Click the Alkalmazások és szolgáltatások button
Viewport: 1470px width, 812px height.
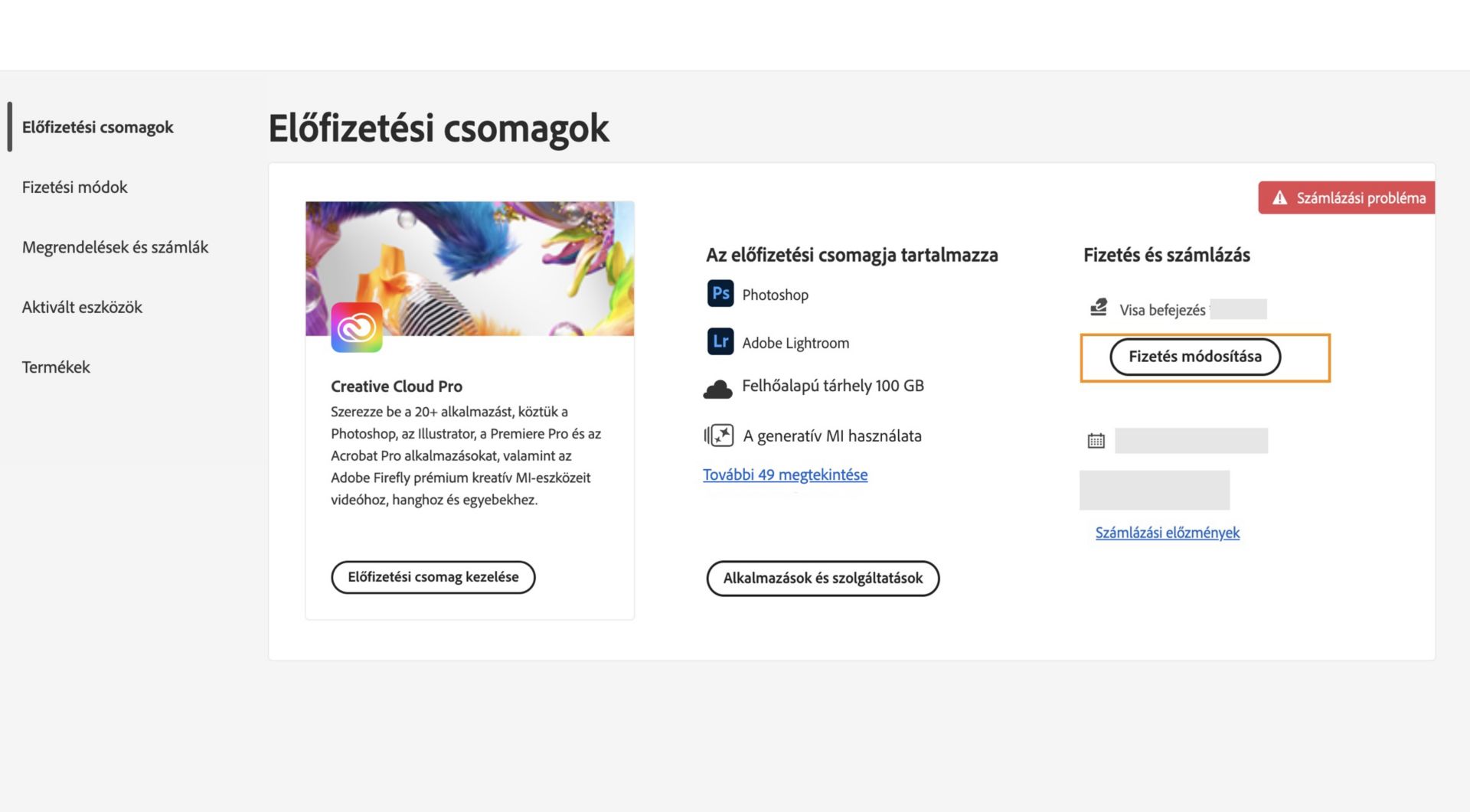coord(822,579)
